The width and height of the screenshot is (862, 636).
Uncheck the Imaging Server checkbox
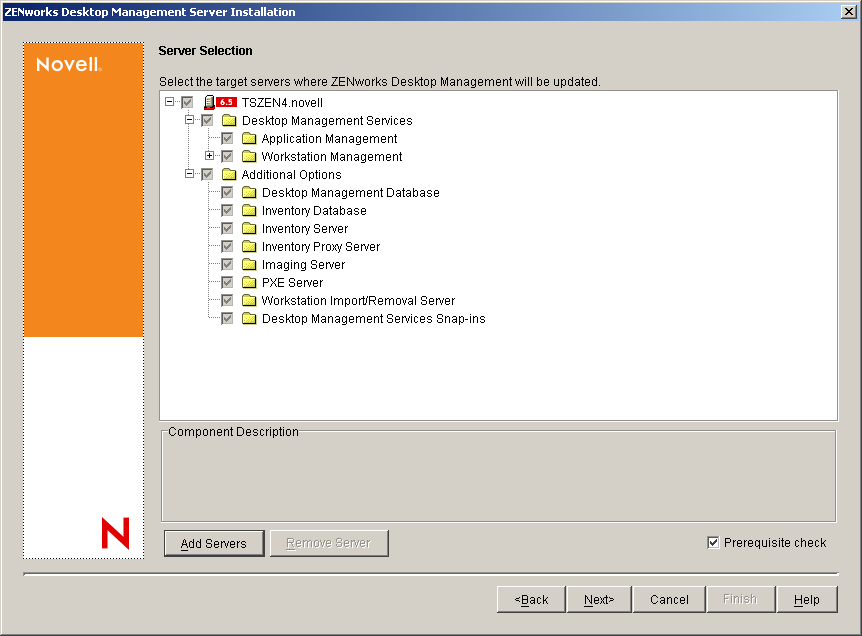click(227, 265)
